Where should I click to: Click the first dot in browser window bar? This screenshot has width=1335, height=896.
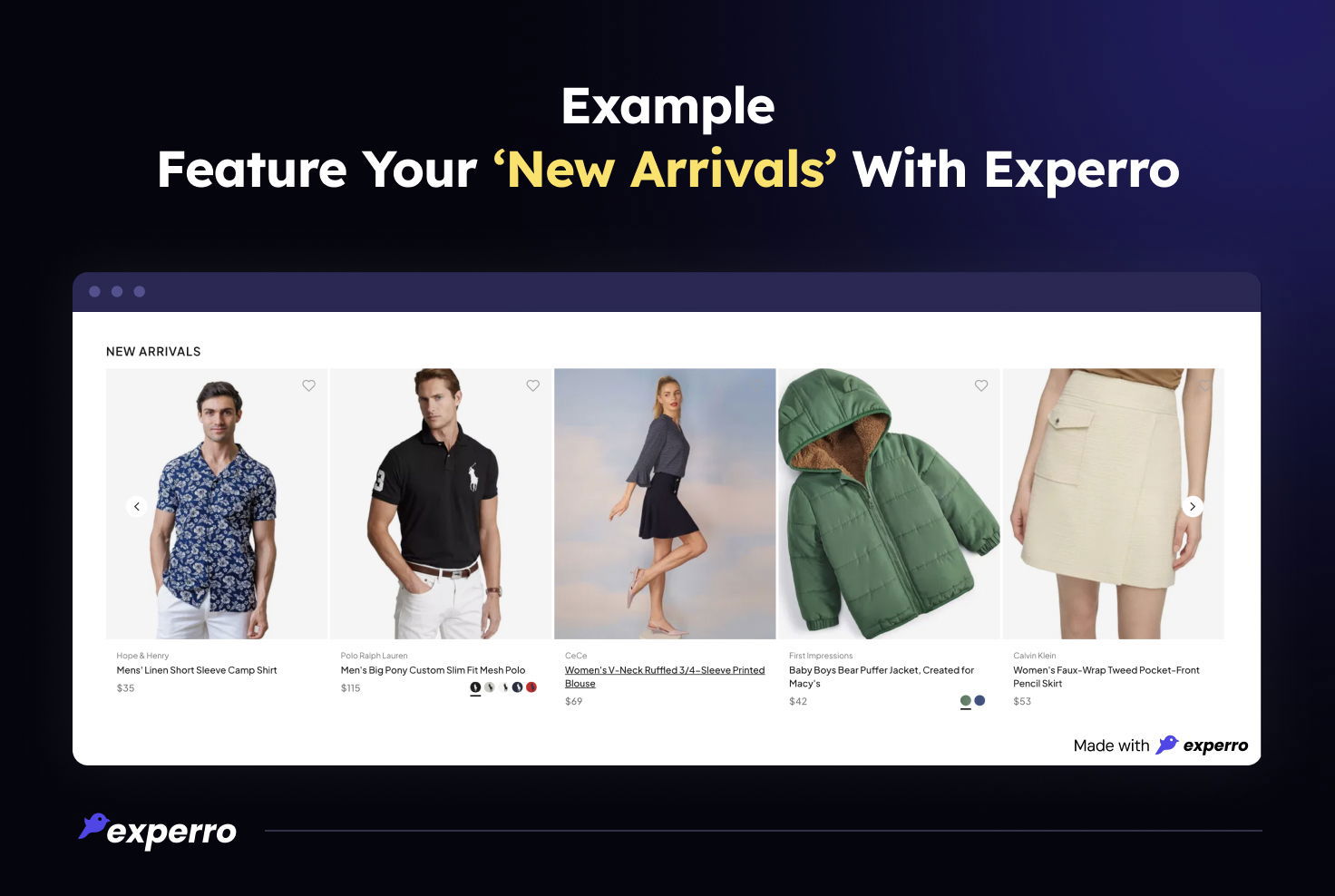pyautogui.click(x=95, y=291)
